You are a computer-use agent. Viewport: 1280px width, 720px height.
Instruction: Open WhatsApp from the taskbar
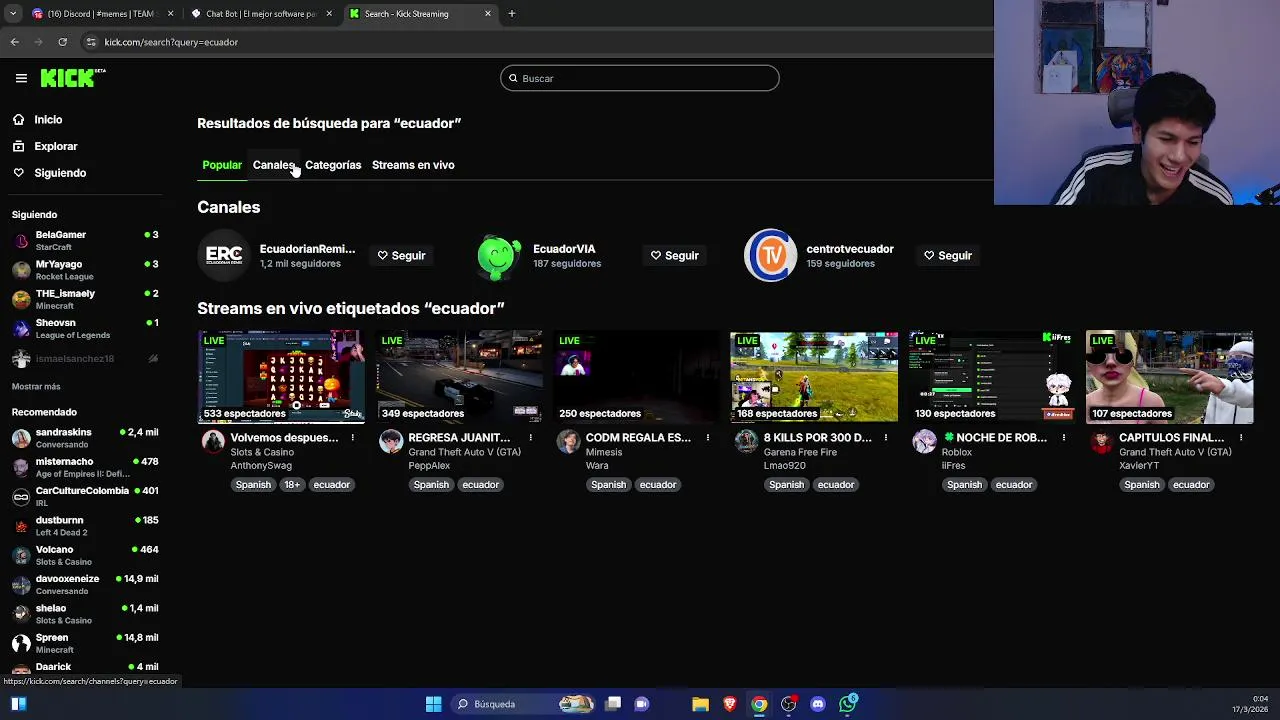click(x=848, y=704)
